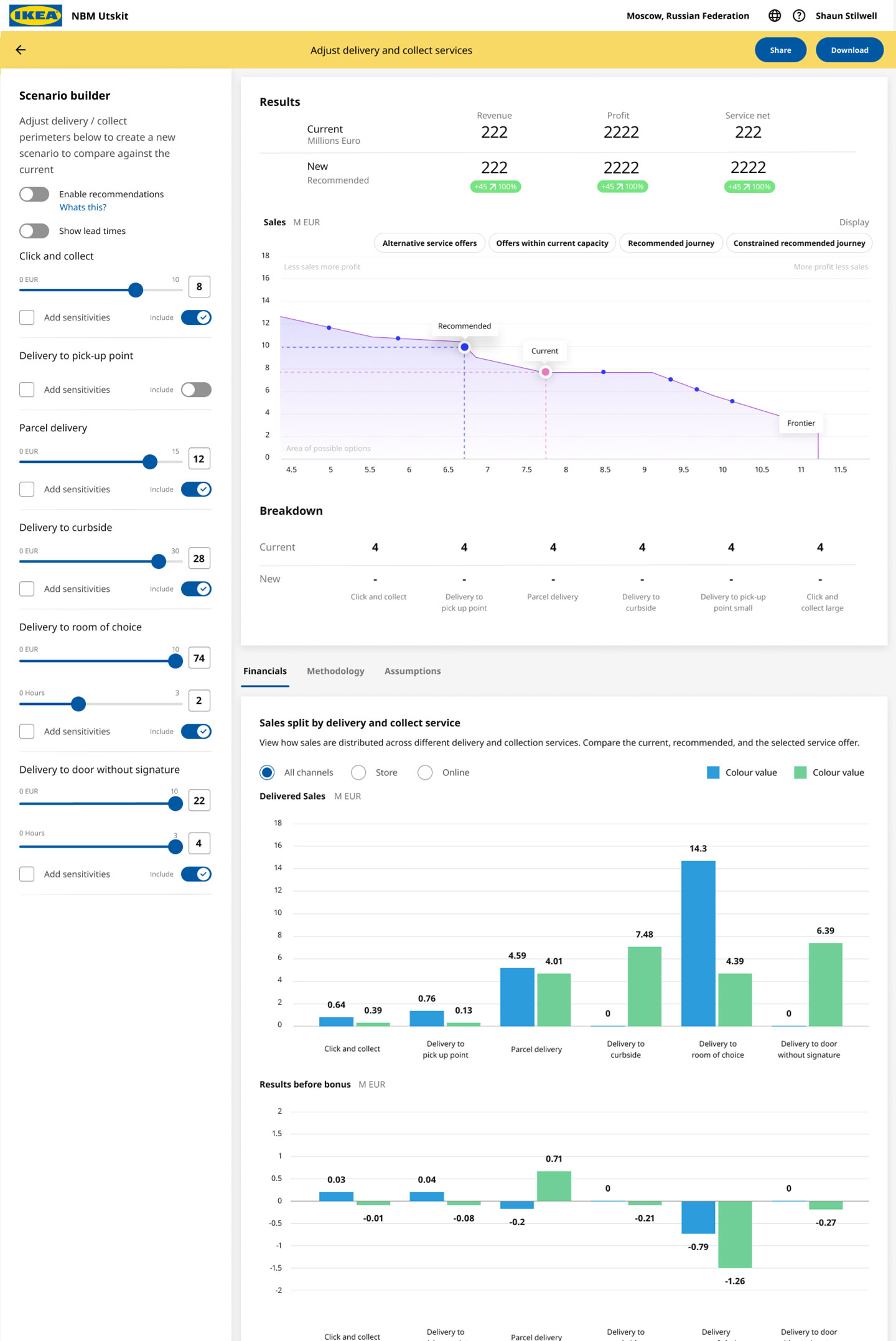Select the All channels radio button
The height and width of the screenshot is (1341, 896).
pyautogui.click(x=267, y=772)
